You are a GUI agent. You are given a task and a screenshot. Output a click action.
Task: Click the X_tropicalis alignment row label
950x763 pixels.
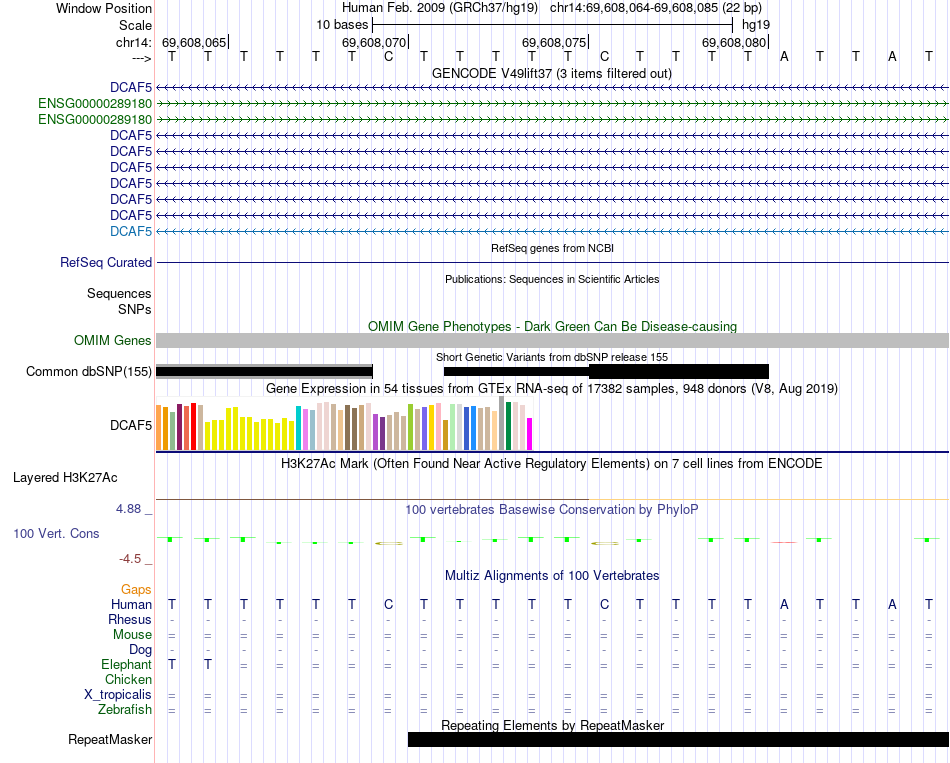click(118, 695)
